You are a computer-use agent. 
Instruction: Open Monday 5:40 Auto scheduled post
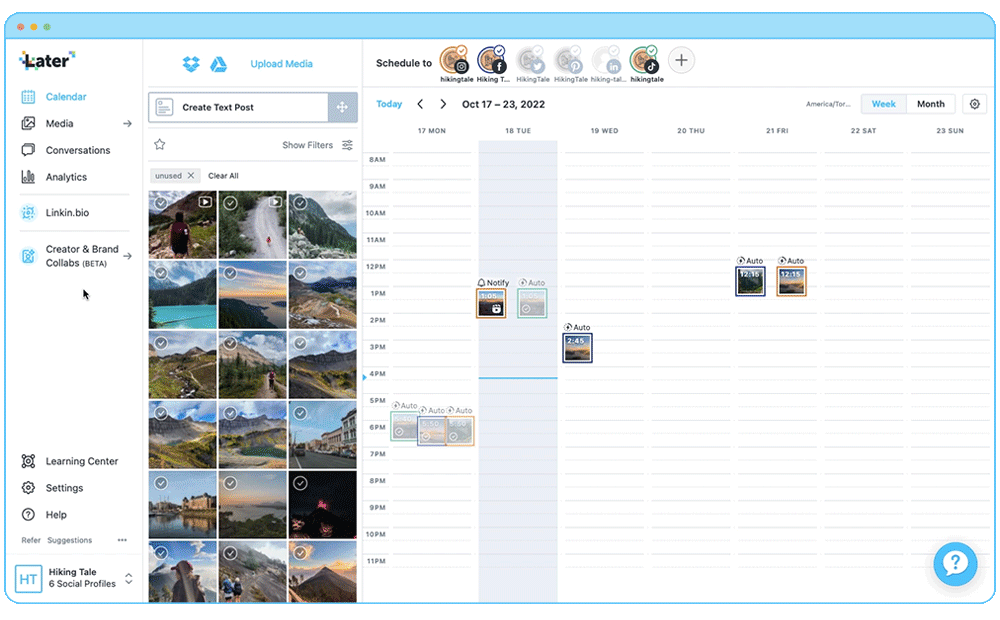coord(404,426)
